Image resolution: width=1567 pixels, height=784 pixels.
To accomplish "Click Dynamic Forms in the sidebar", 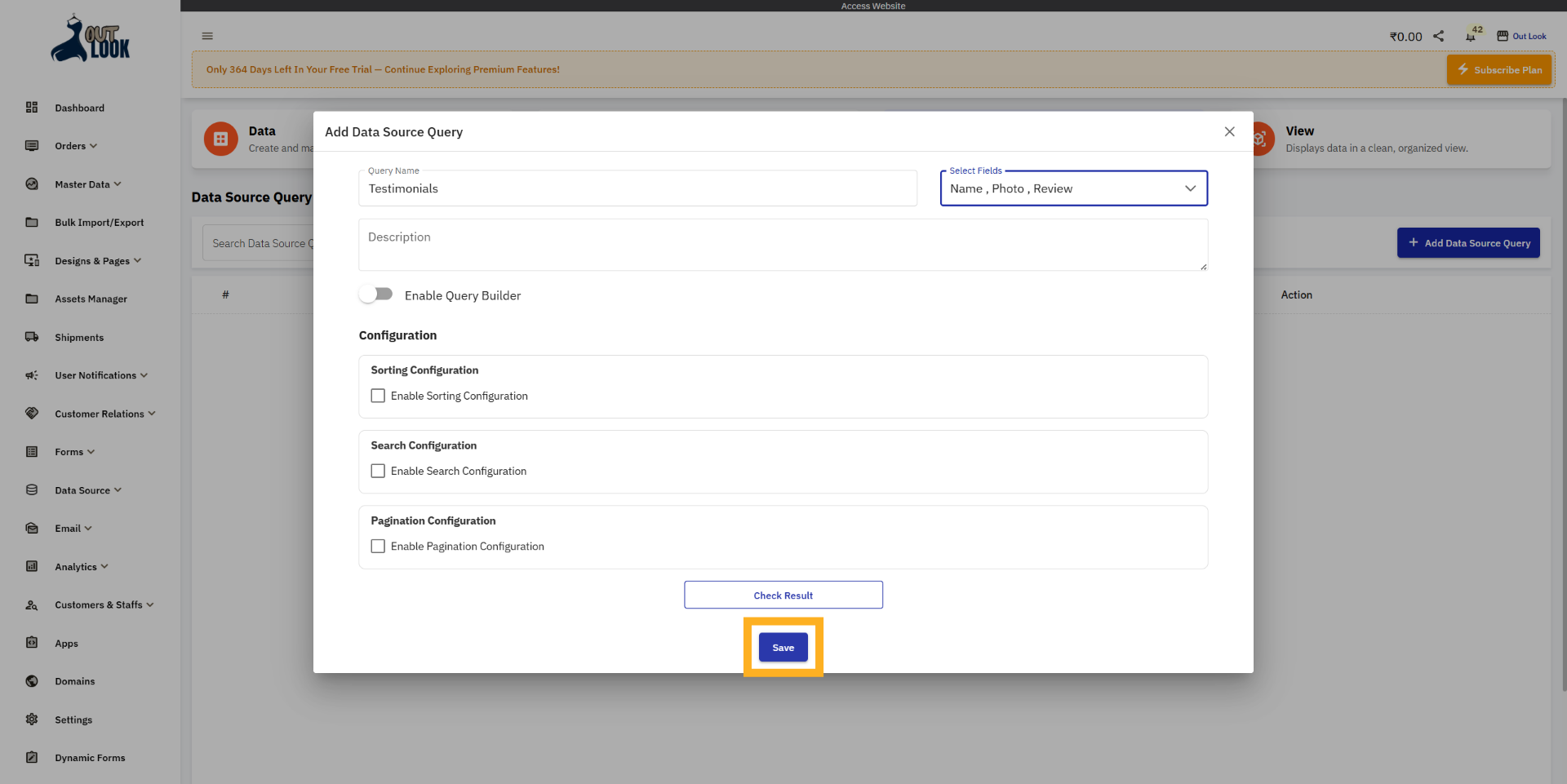I will (89, 757).
